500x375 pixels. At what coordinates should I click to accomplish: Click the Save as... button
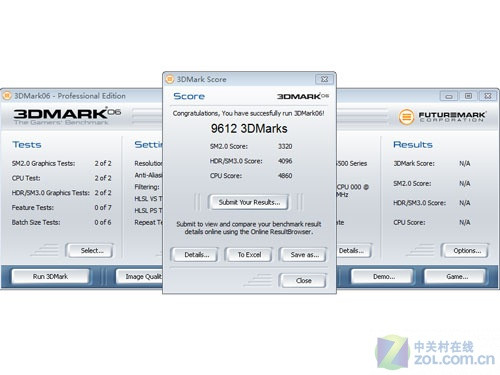[304, 255]
